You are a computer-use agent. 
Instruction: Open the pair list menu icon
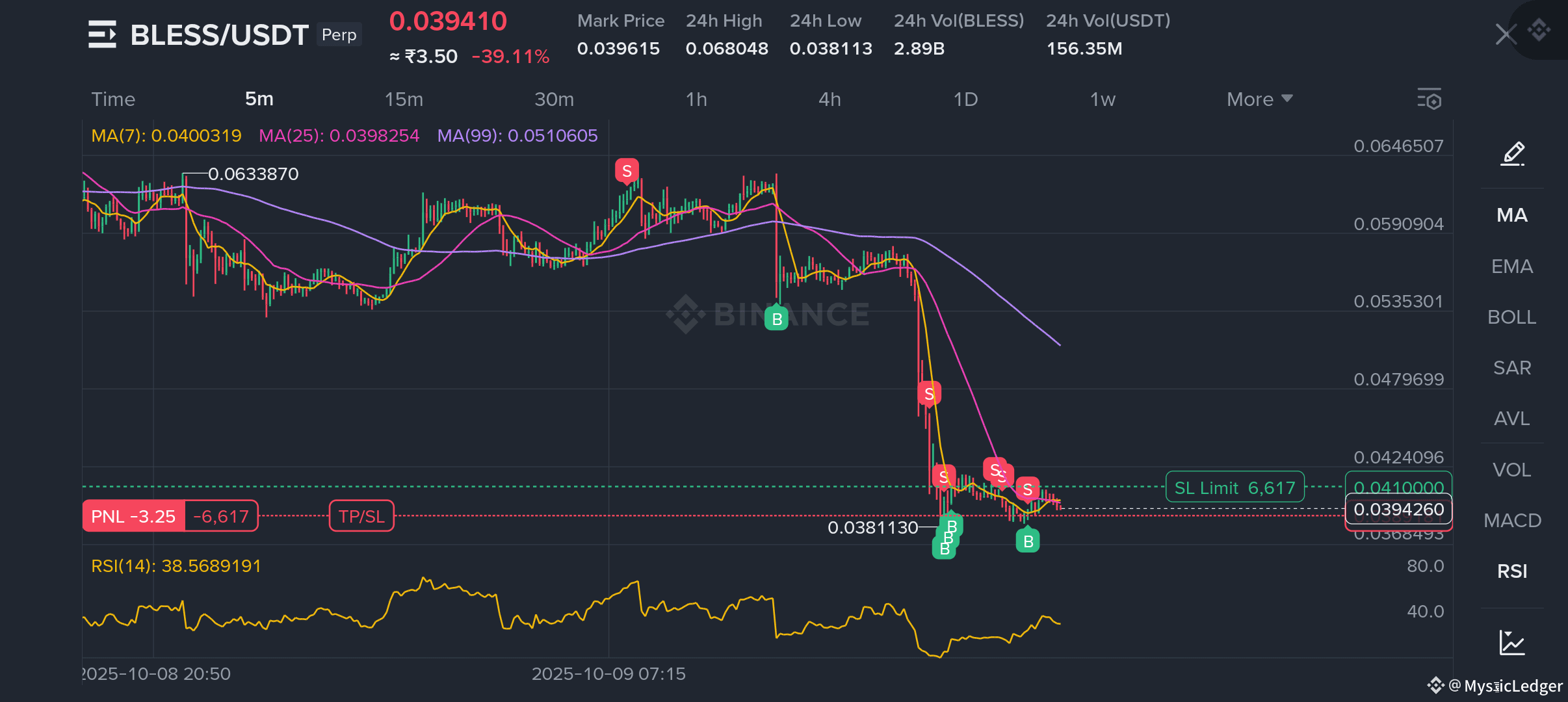pos(102,34)
